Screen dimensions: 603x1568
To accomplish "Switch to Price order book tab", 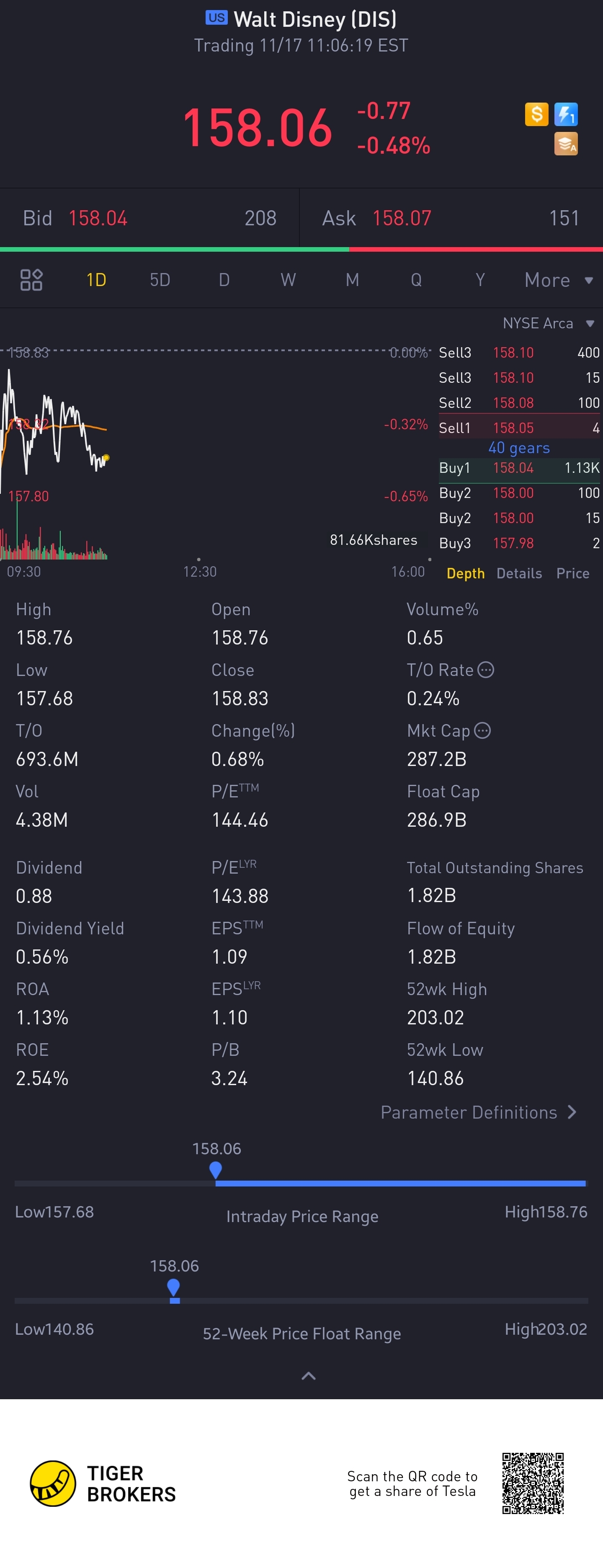I will 572,573.
